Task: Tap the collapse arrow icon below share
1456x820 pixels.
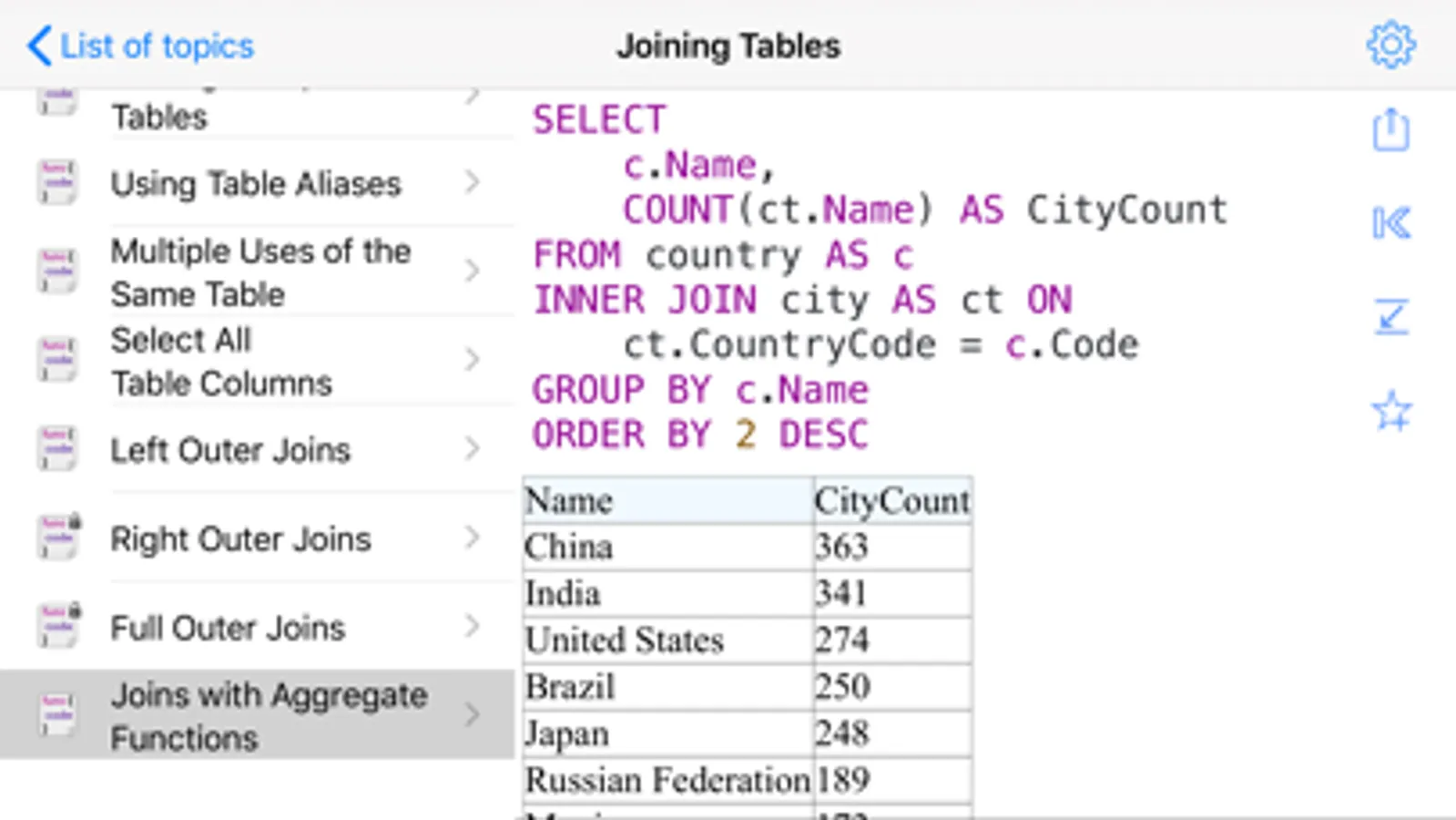Action: pos(1391,317)
